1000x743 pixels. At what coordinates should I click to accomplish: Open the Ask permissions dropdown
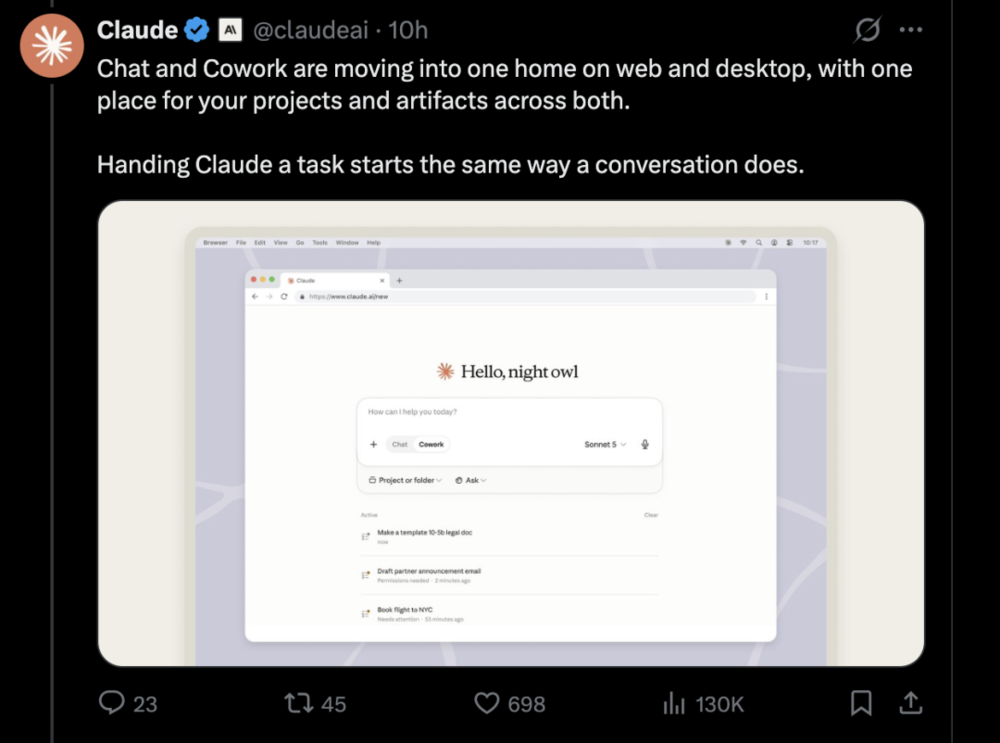[471, 480]
